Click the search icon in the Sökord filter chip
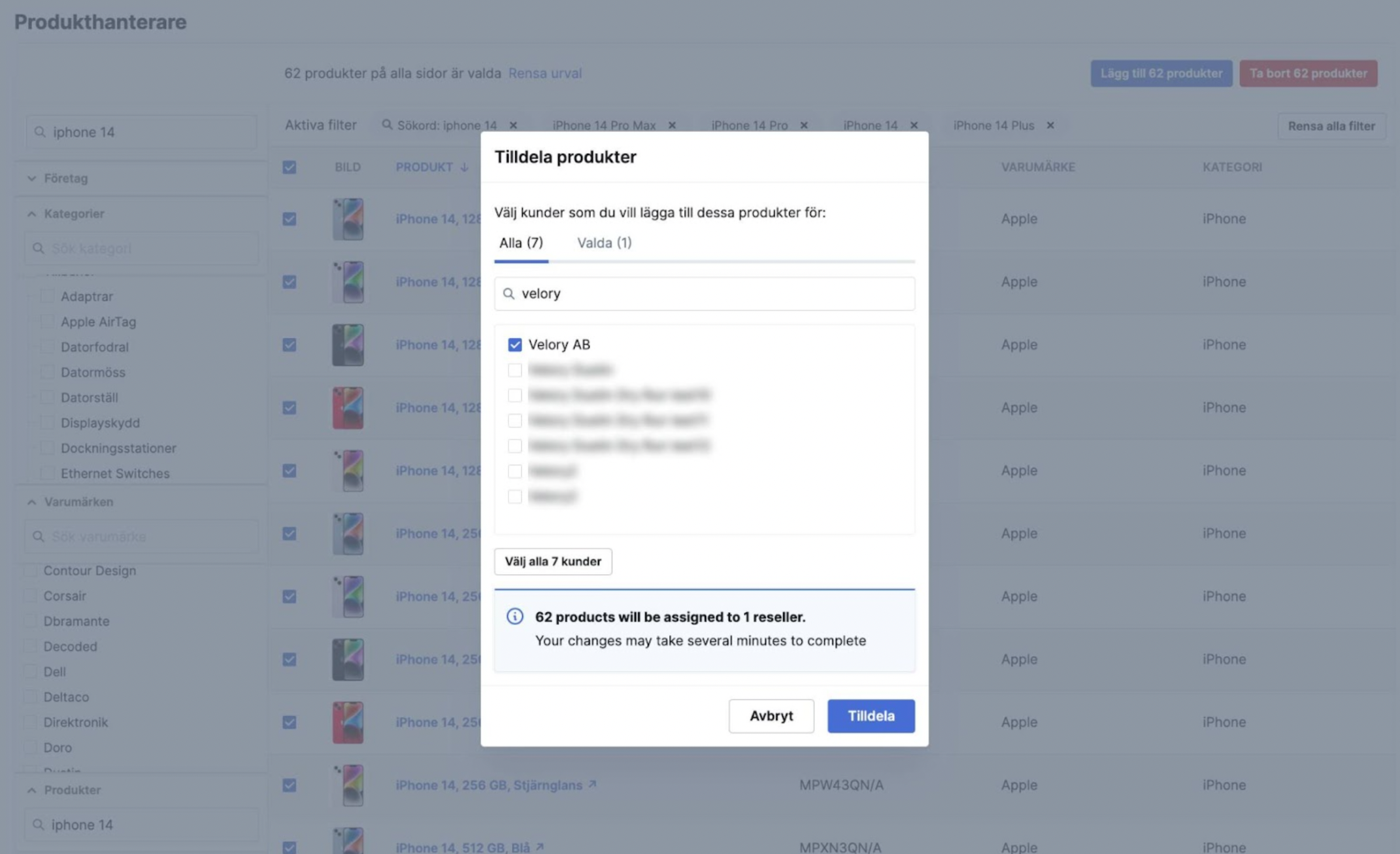This screenshot has height=854, width=1400. tap(387, 124)
